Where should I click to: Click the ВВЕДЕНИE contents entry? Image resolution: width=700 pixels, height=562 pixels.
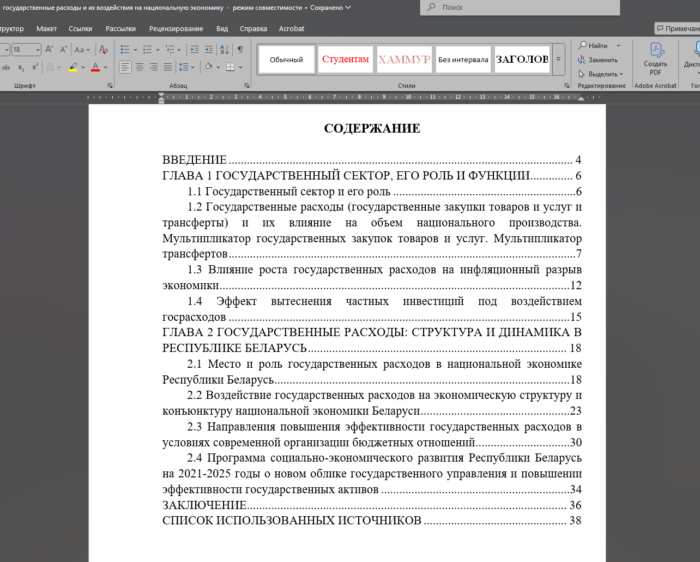[x=371, y=160]
